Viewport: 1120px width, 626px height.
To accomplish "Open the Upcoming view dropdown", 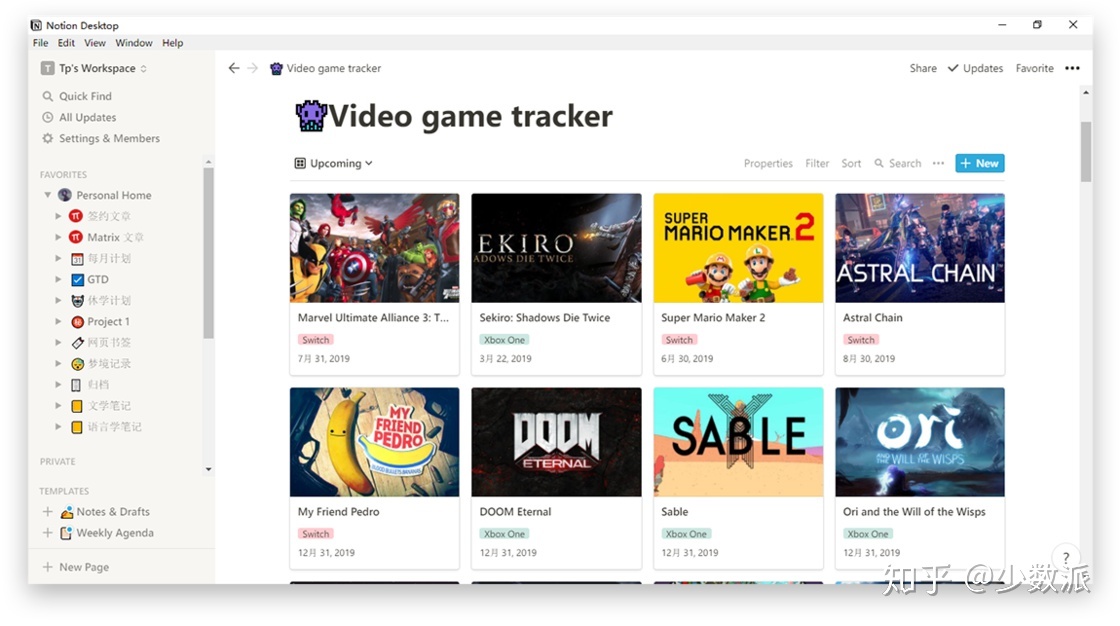I will tap(334, 163).
